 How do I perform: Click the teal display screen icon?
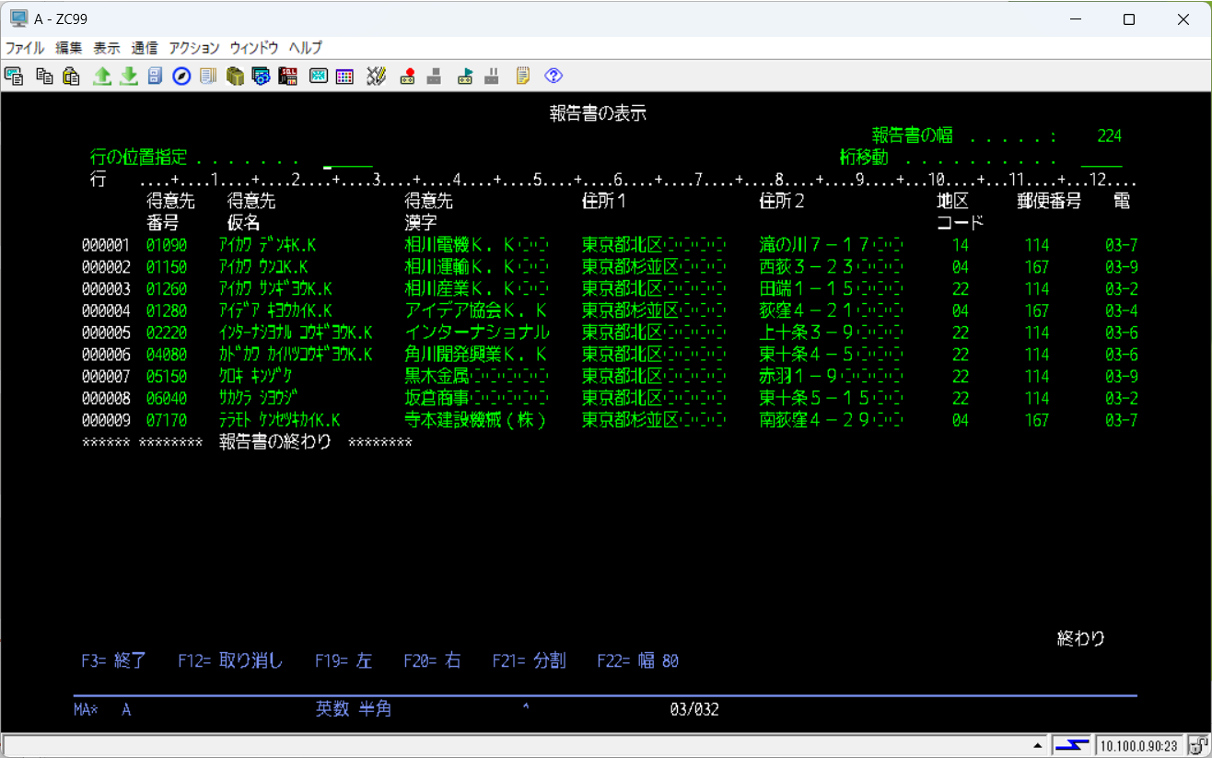pyautogui.click(x=319, y=76)
